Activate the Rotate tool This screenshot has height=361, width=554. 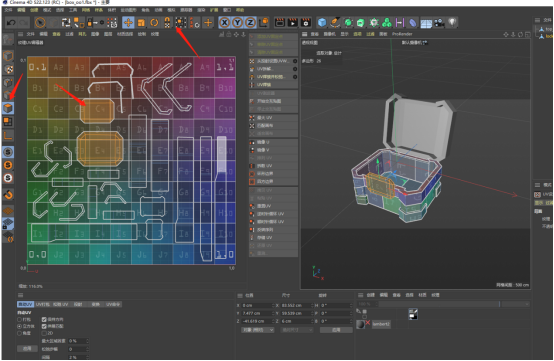click(154, 23)
